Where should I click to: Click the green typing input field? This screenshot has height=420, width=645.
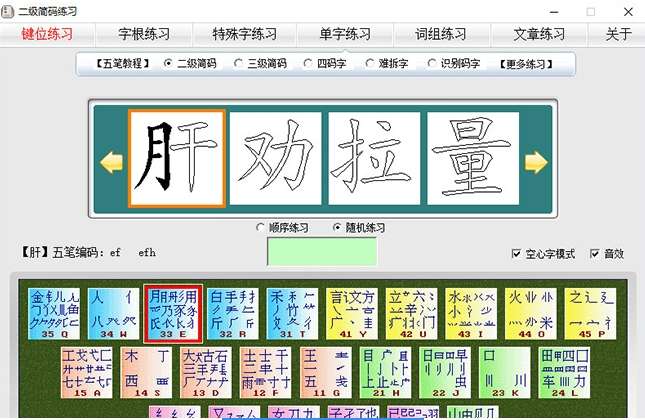322,252
